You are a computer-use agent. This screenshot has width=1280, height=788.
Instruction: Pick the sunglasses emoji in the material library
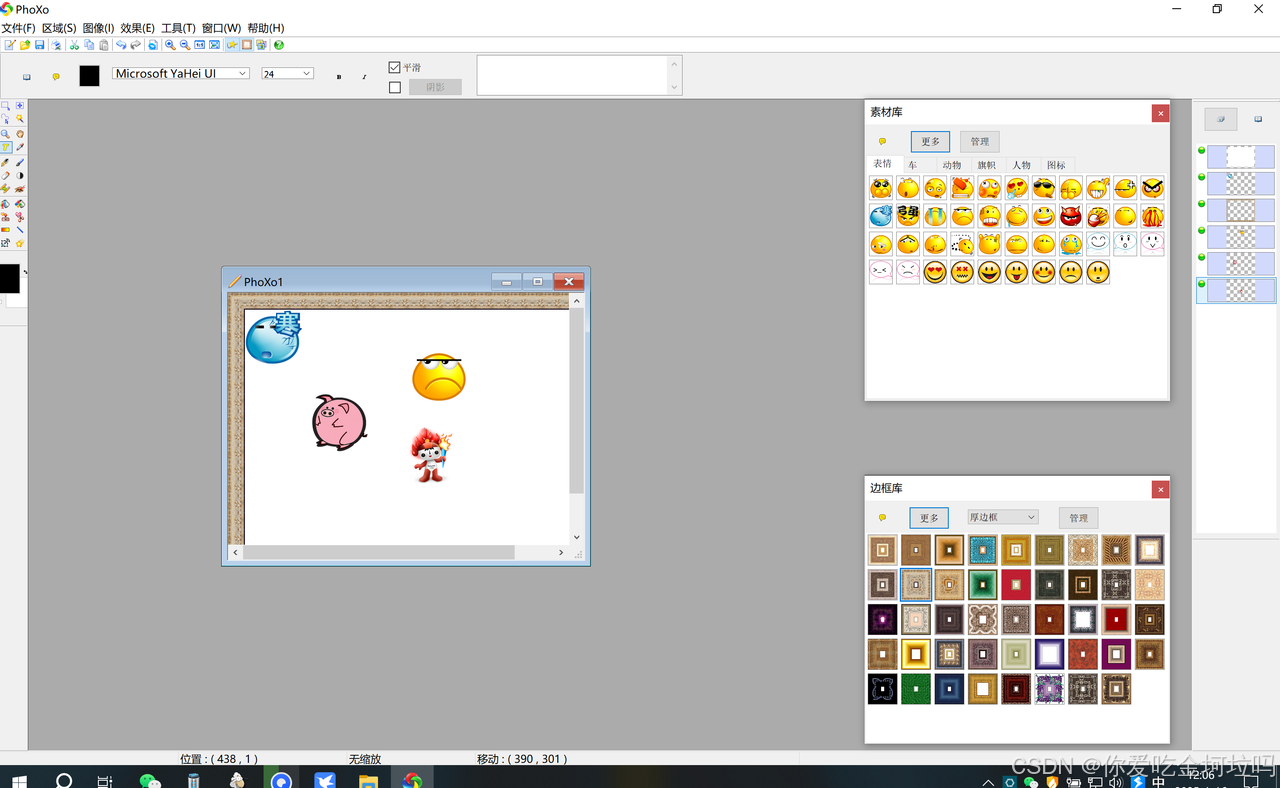pyautogui.click(x=1044, y=188)
